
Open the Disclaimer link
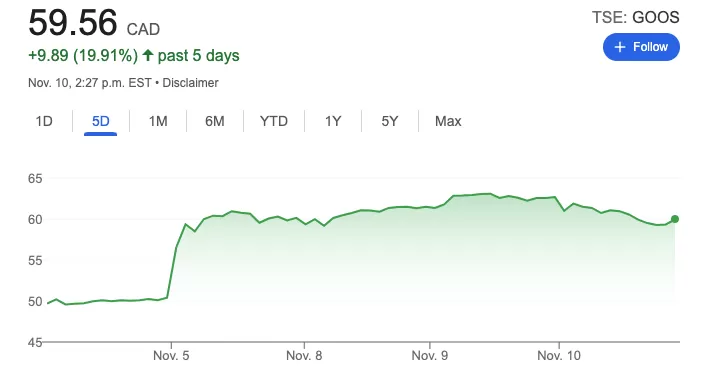(191, 83)
